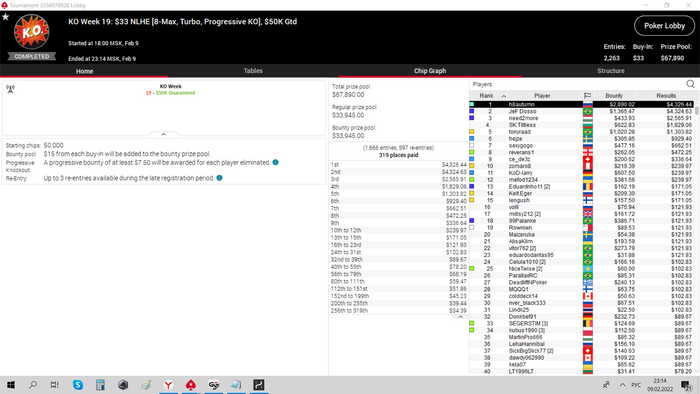Viewport: 700px width, 394px height.
Task: Show Re-Entry info tooltip
Action: pos(219,178)
